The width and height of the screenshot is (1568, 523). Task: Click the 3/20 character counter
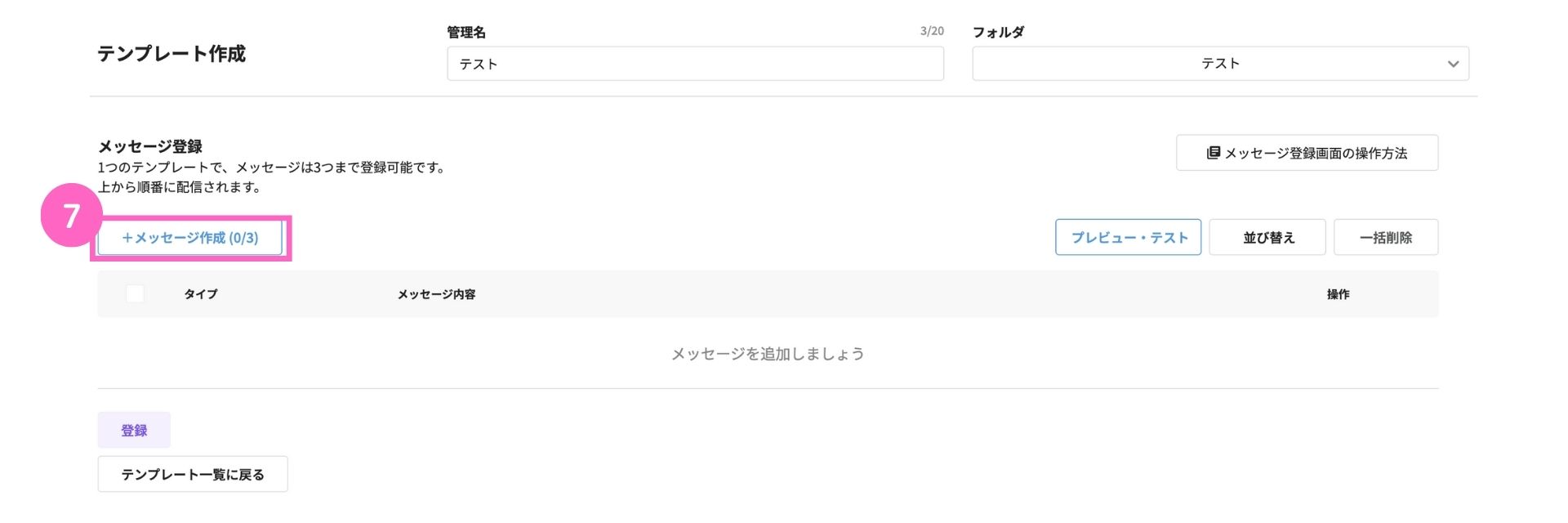tap(932, 31)
